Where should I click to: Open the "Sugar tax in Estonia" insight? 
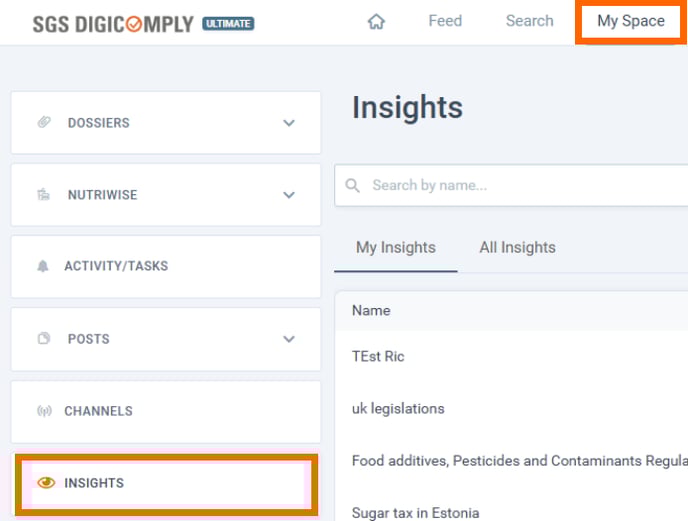click(415, 513)
